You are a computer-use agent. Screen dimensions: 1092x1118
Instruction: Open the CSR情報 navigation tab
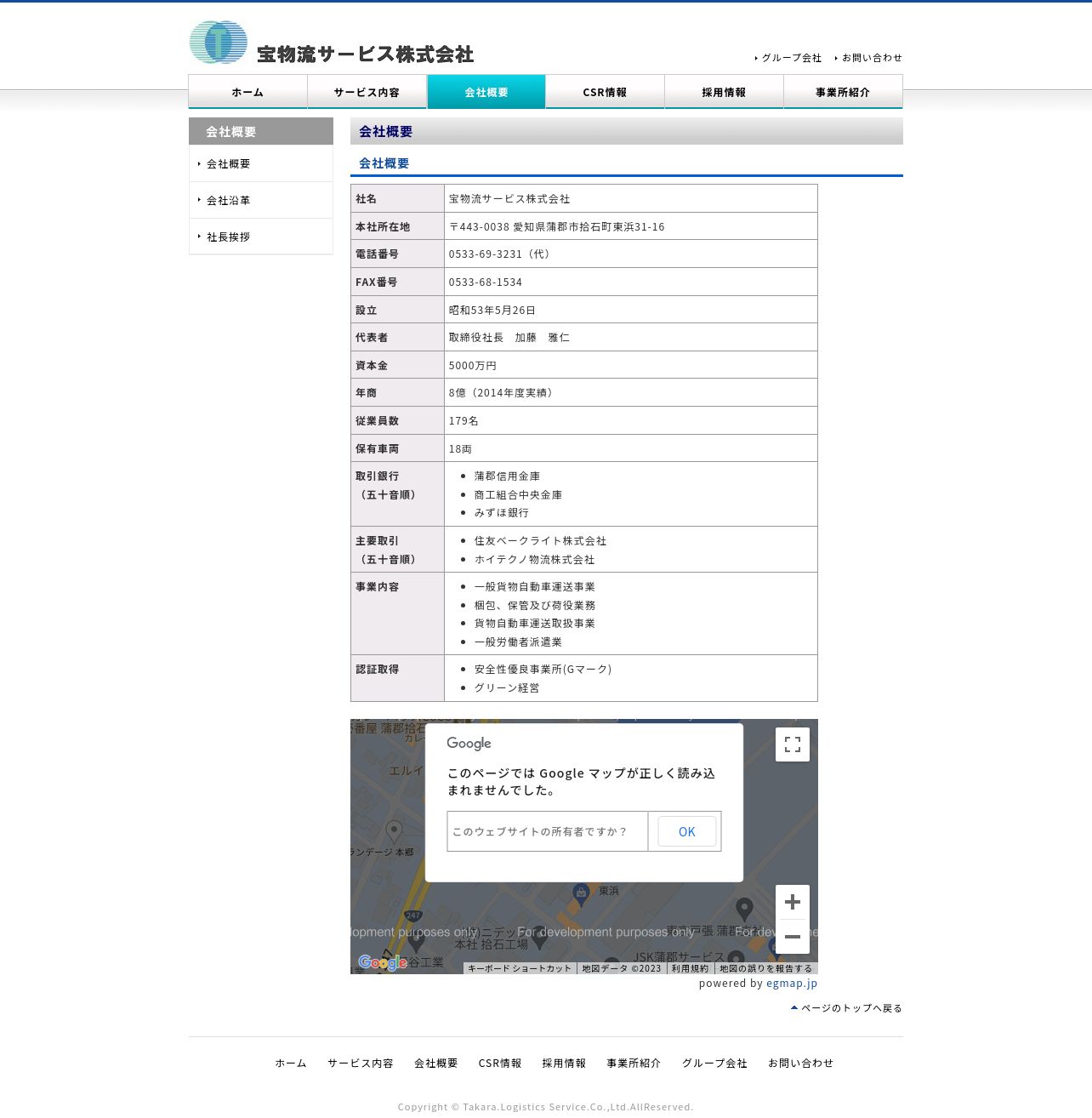coord(605,92)
